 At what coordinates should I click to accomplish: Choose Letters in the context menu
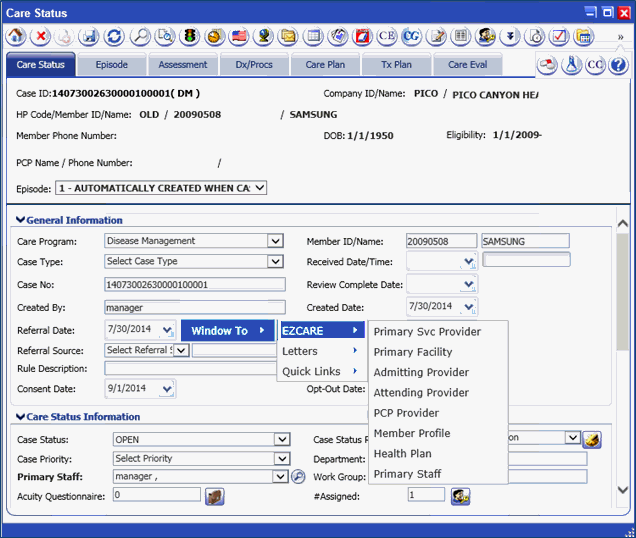click(x=300, y=351)
